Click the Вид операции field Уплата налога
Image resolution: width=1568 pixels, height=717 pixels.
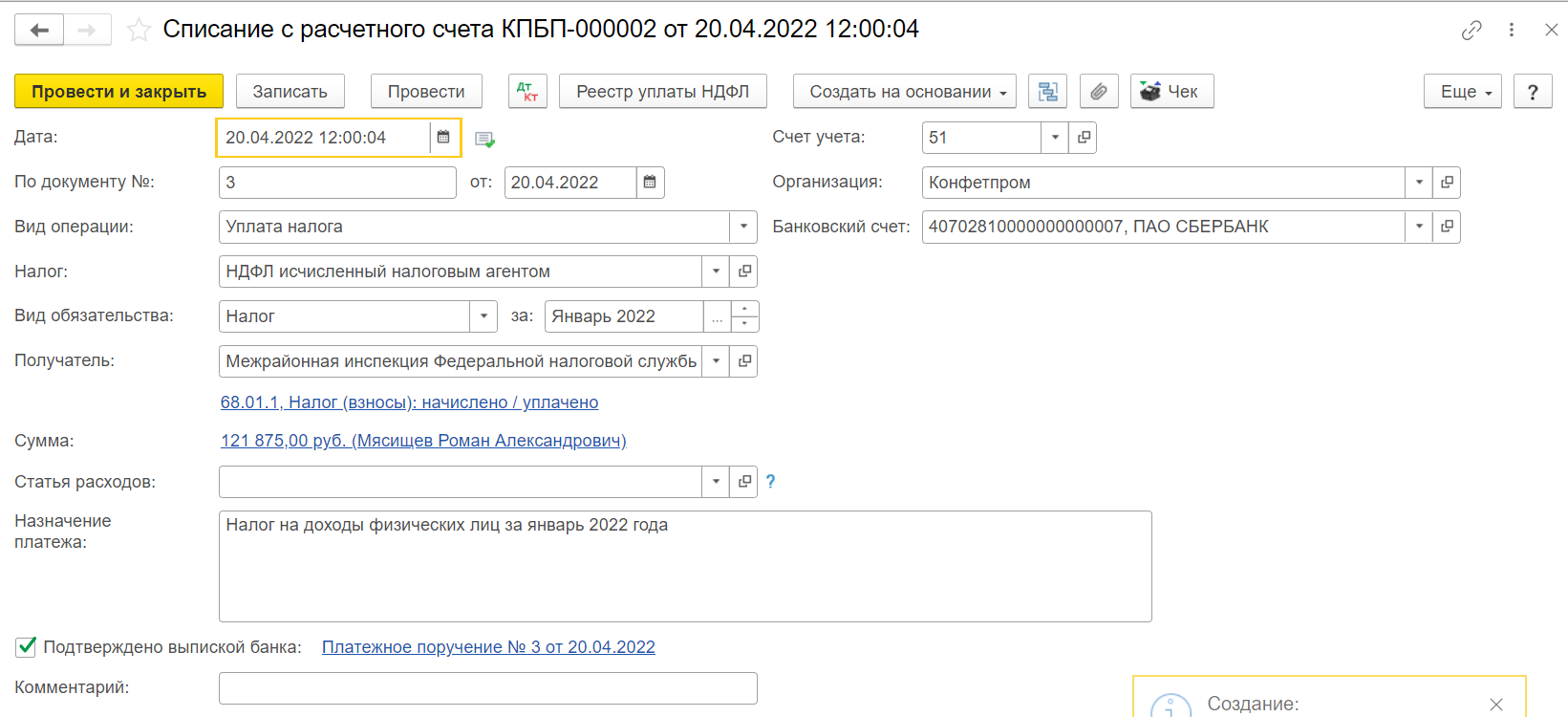click(474, 227)
